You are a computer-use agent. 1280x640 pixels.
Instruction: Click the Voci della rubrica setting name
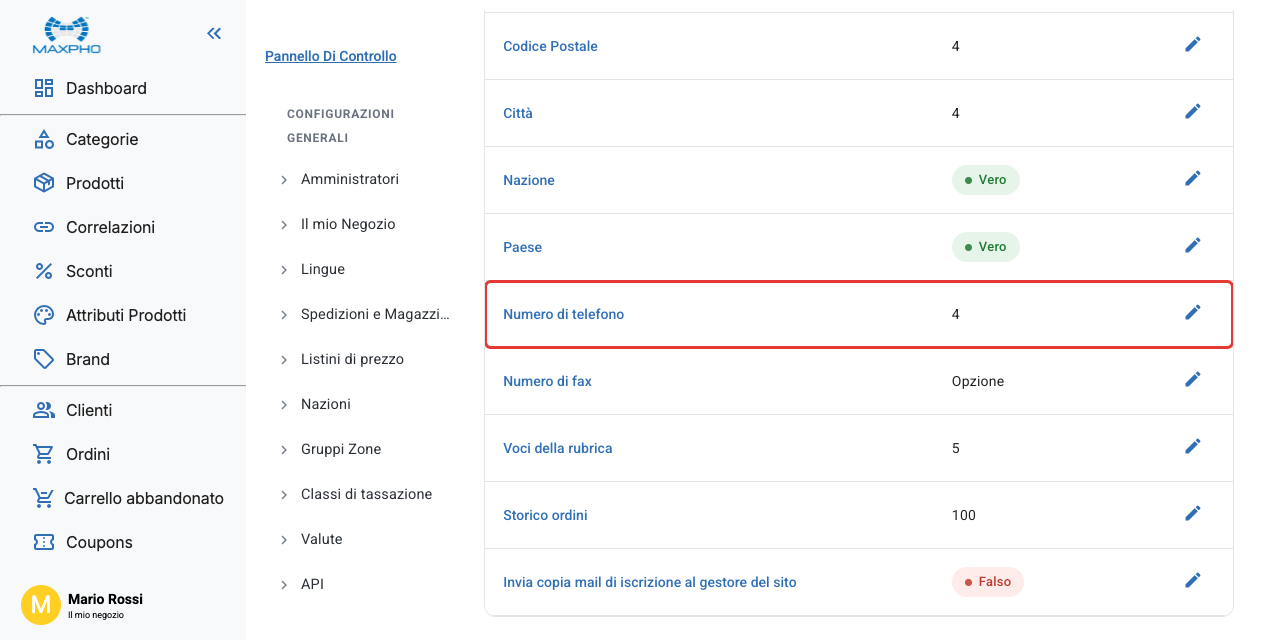pos(557,448)
